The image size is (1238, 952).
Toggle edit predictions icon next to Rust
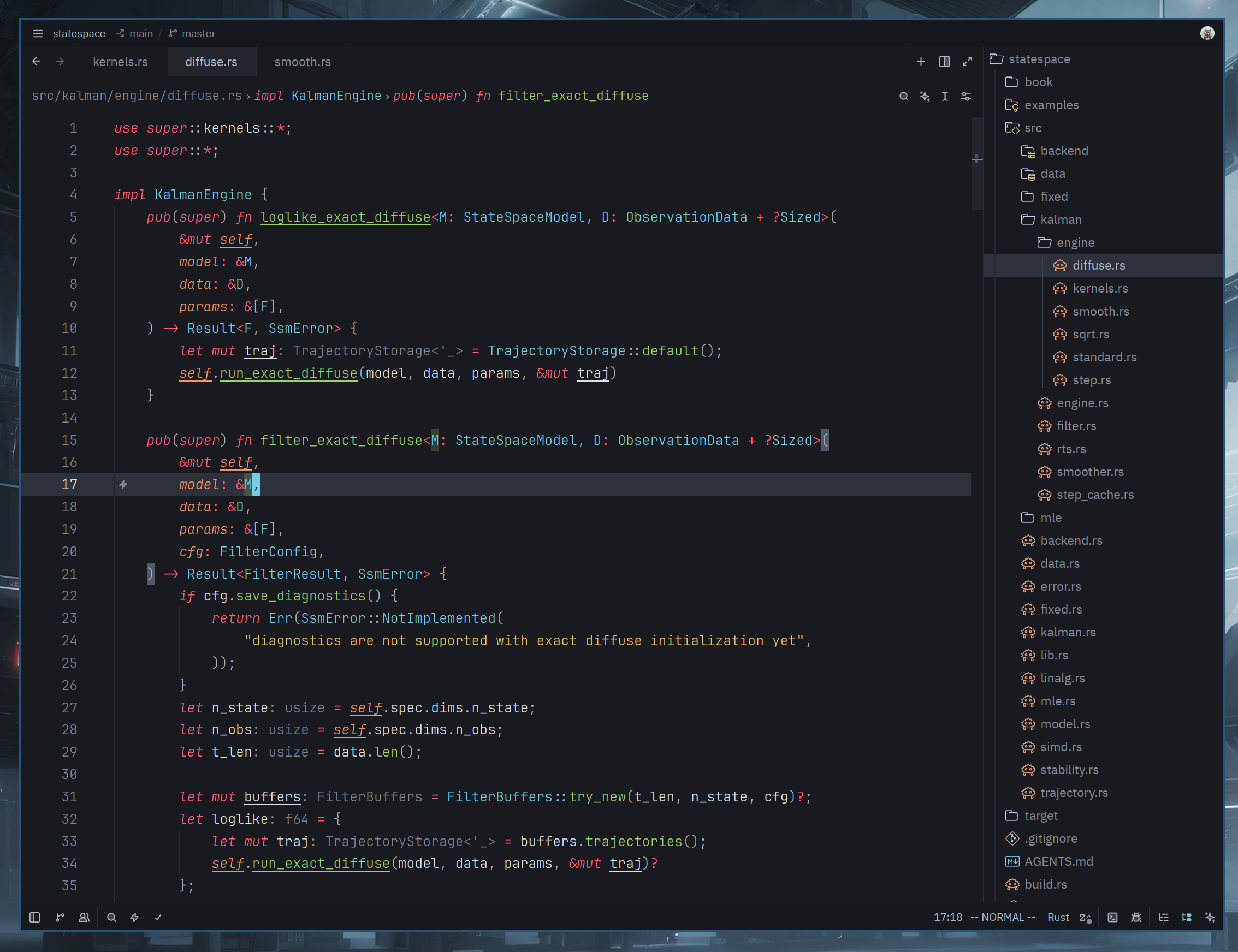(x=1085, y=917)
